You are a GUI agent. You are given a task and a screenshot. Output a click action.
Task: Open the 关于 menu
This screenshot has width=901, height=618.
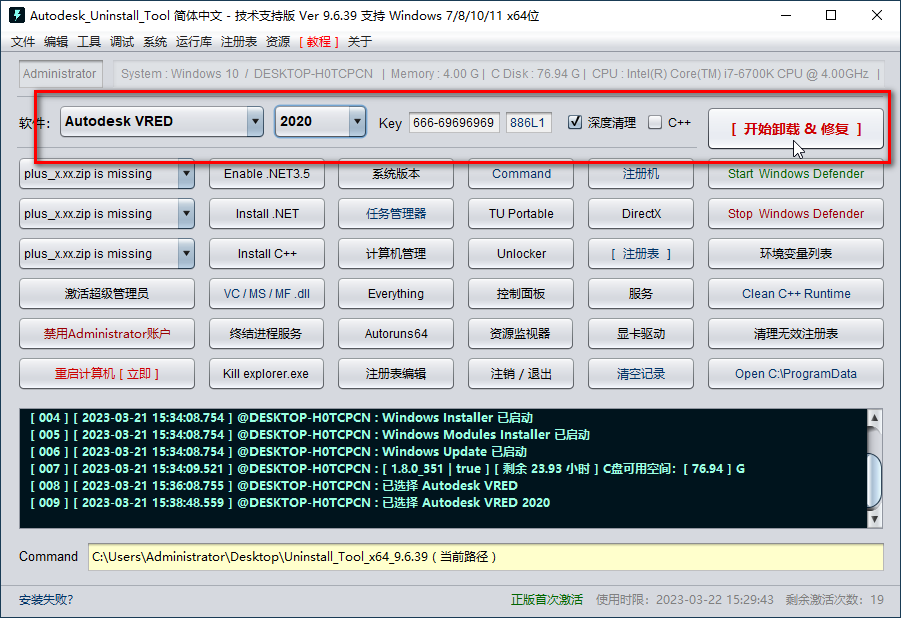pos(360,41)
